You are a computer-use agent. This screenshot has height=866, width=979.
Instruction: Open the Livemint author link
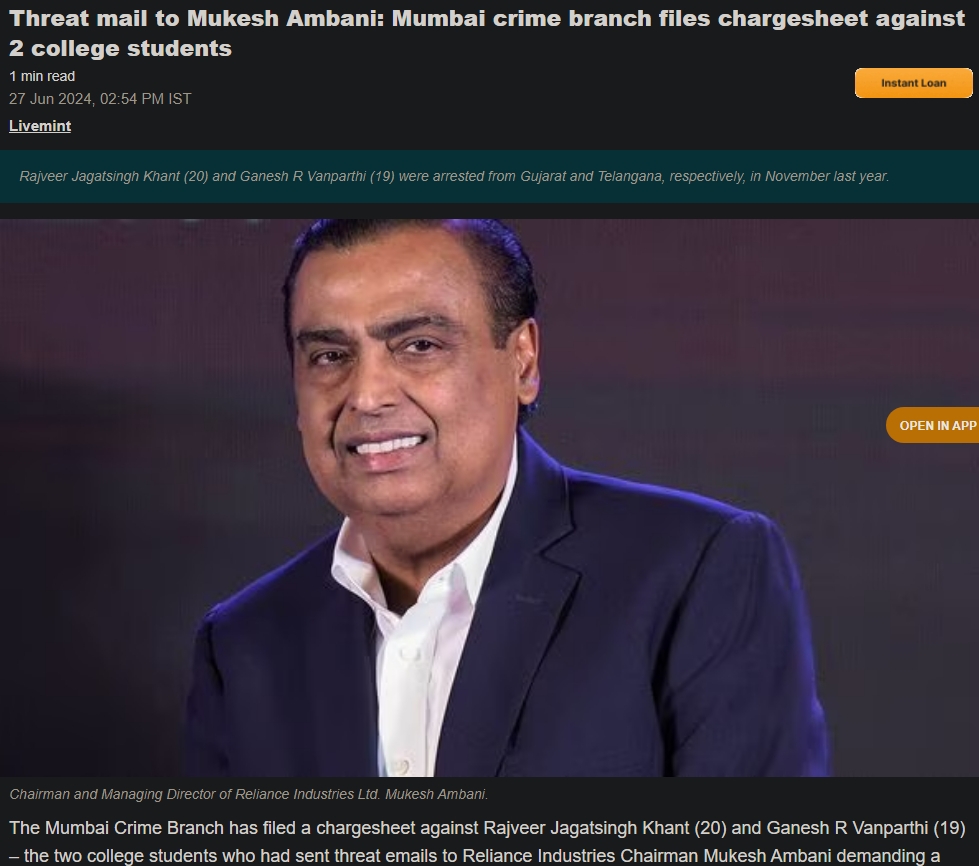(40, 126)
